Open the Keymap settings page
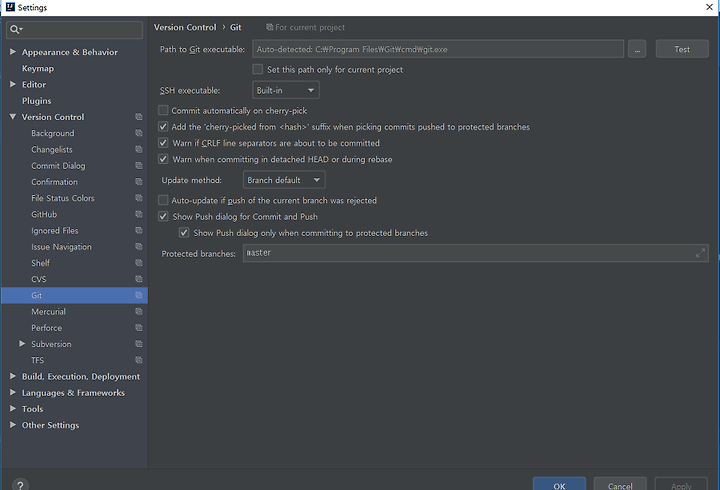The width and height of the screenshot is (720, 490). (x=38, y=68)
